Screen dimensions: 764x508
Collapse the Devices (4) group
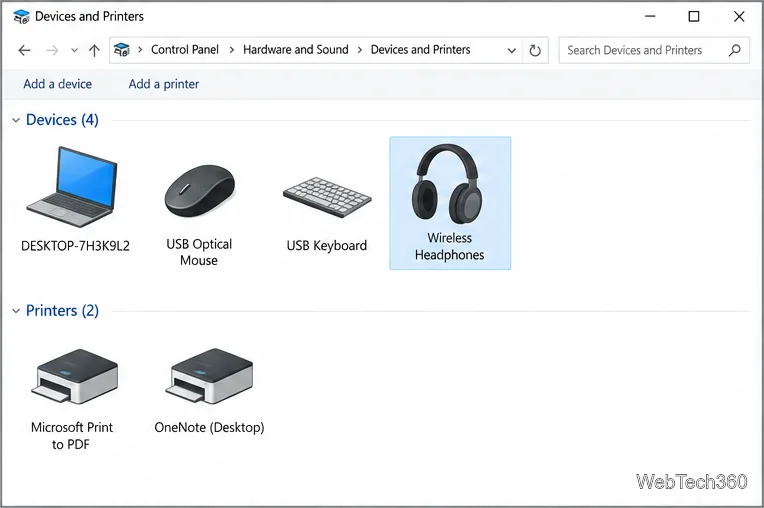pos(16,120)
